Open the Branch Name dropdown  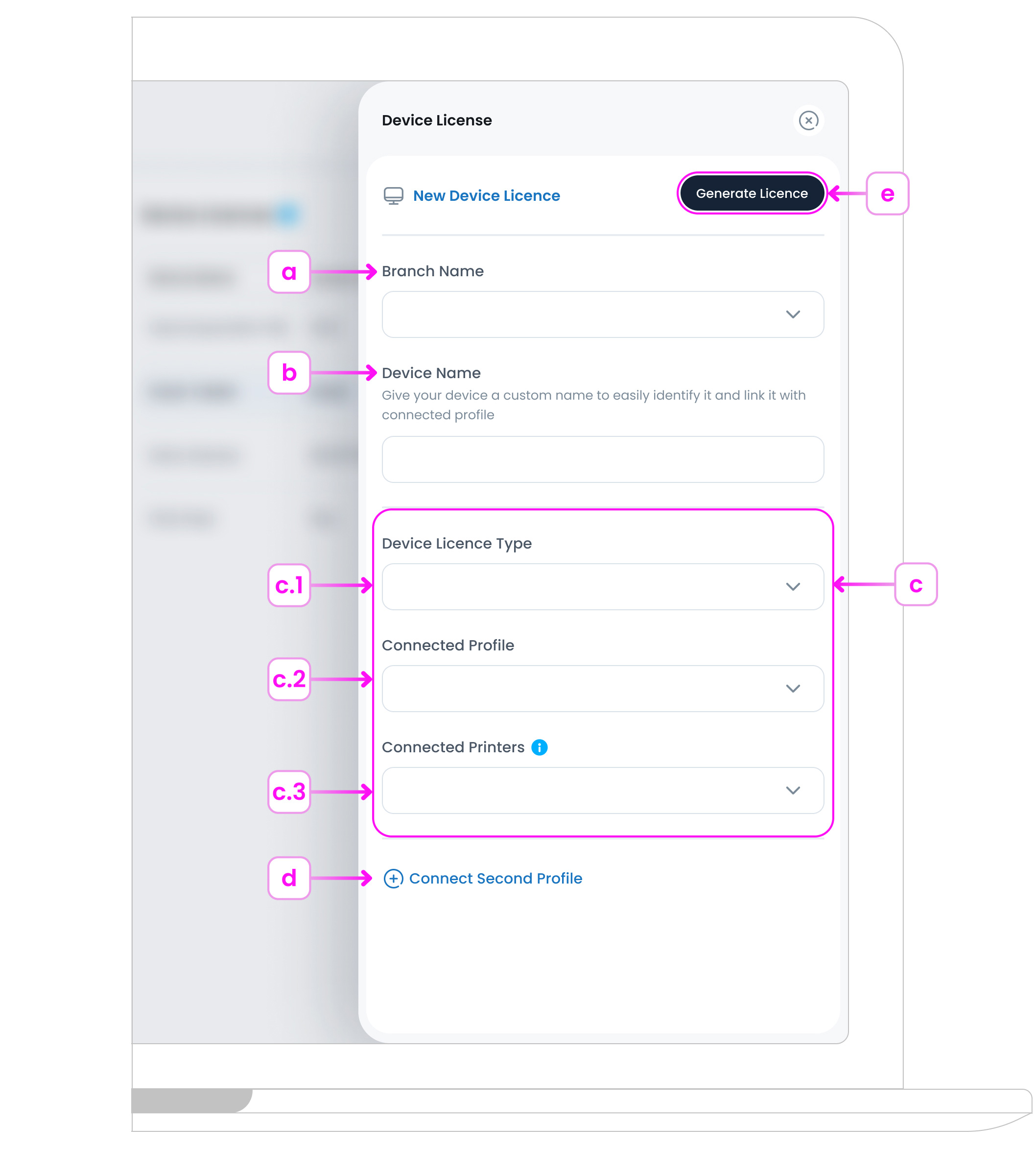point(603,315)
